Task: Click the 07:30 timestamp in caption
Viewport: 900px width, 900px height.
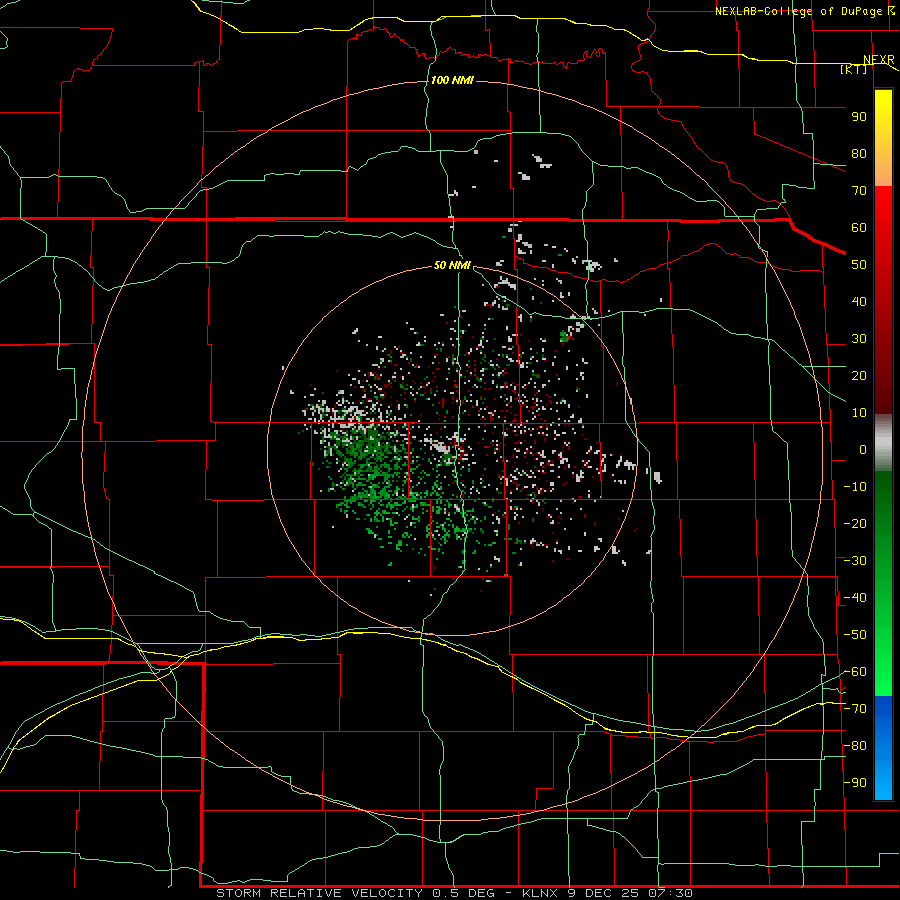Action: pyautogui.click(x=670, y=893)
